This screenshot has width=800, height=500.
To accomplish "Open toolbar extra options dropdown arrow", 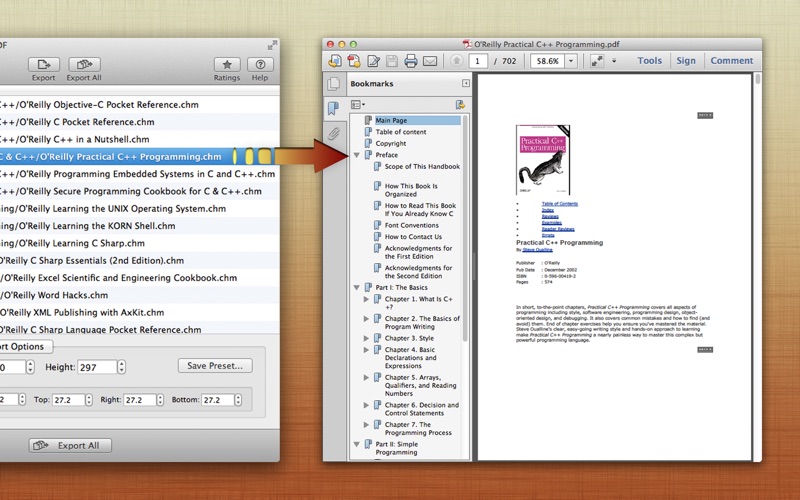I will [614, 61].
